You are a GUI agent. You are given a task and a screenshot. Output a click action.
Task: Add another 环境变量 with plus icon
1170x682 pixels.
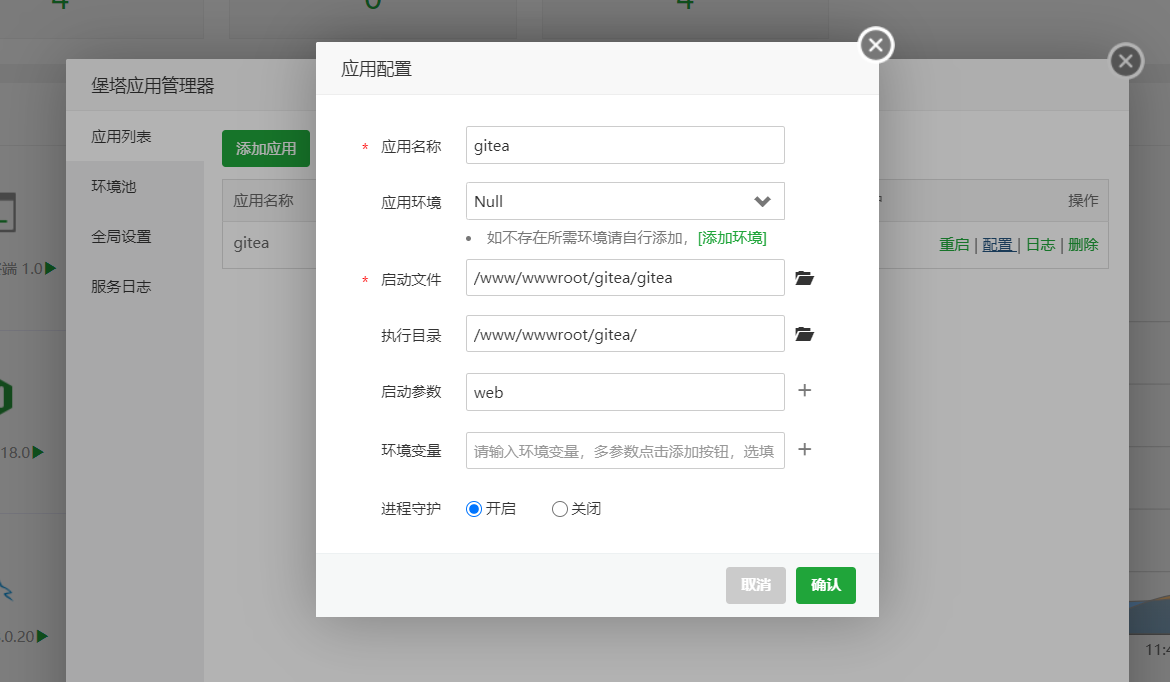pos(804,449)
